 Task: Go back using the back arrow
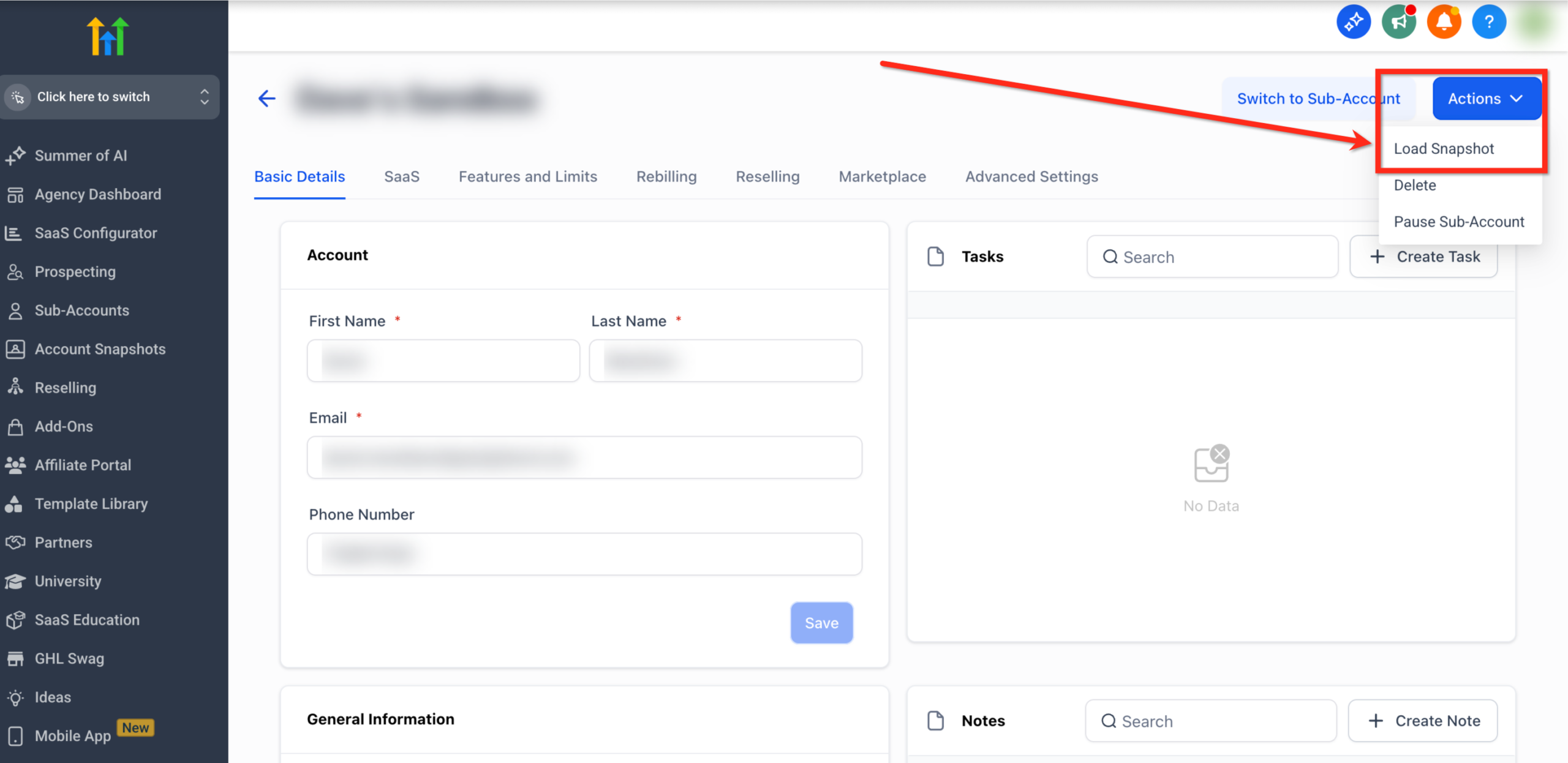click(x=266, y=99)
